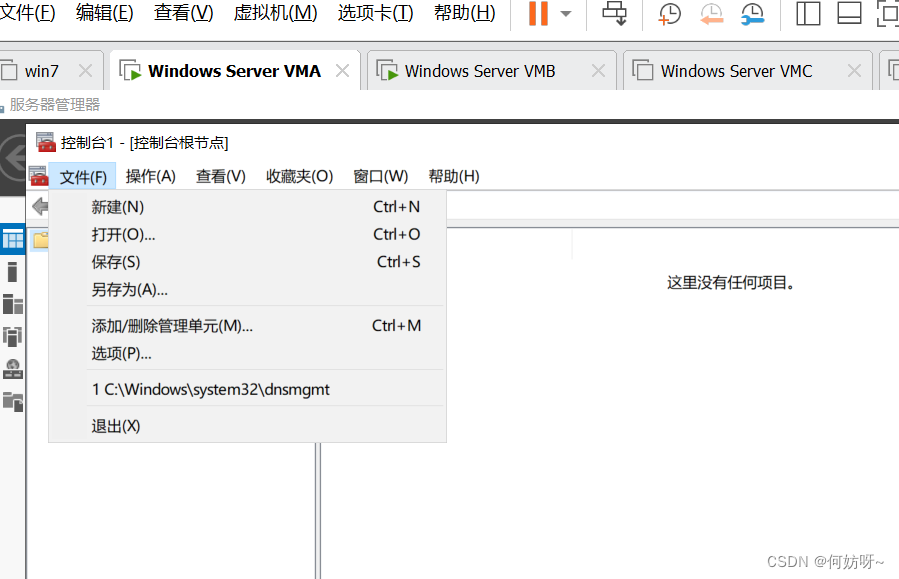
Task: Click the 这里没有任何项目。 text
Action: click(x=731, y=283)
